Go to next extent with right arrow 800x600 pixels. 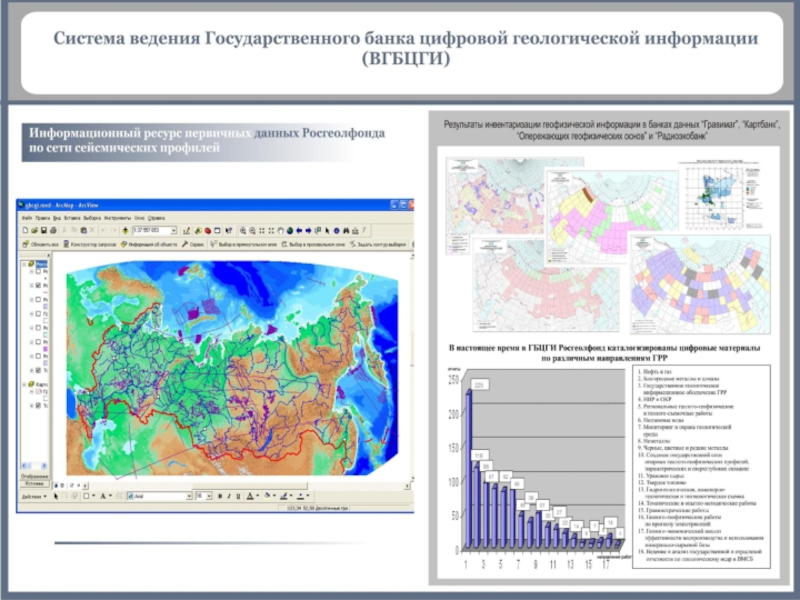pos(308,231)
